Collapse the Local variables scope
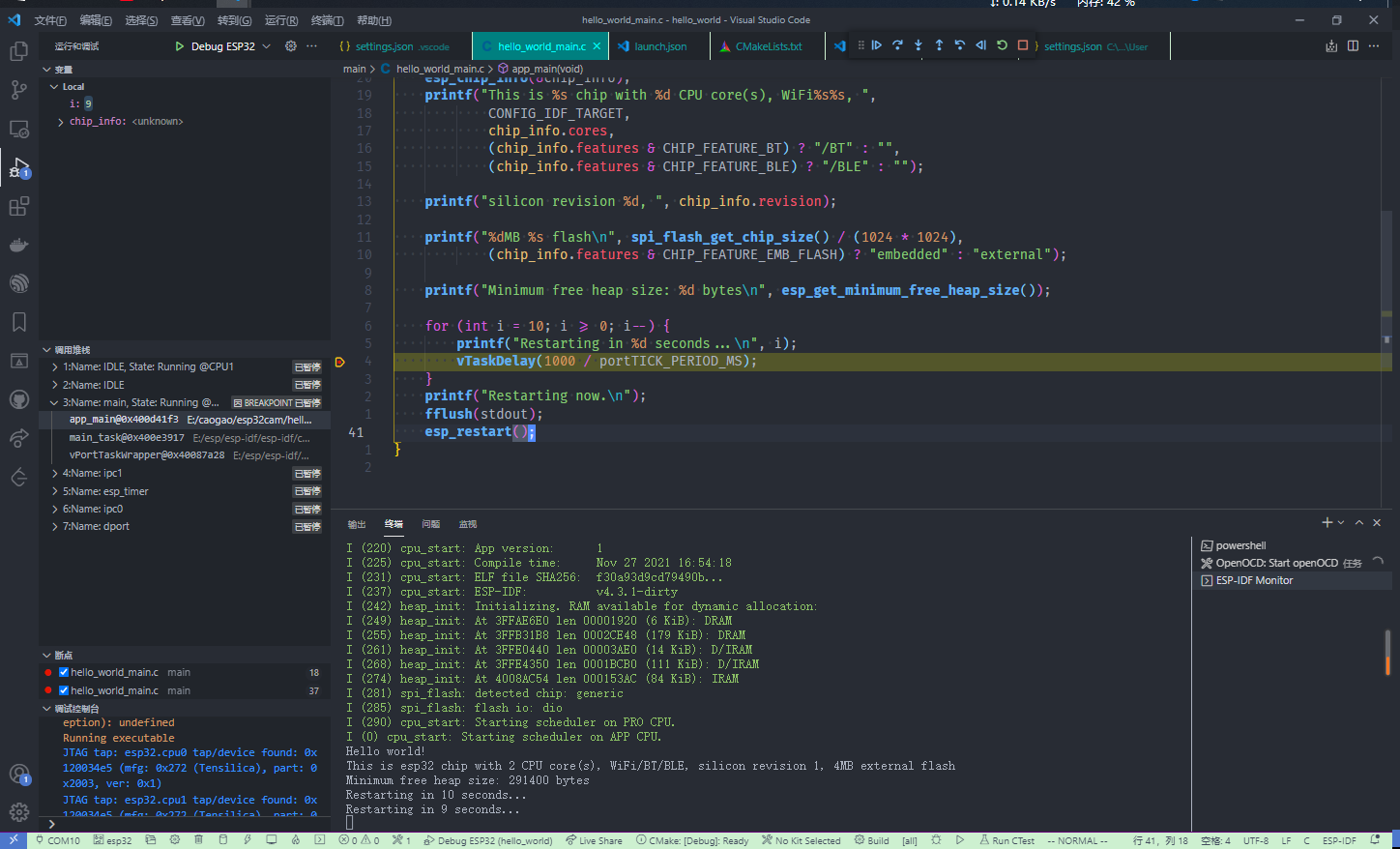Viewport: 1400px width, 849px height. click(x=54, y=87)
